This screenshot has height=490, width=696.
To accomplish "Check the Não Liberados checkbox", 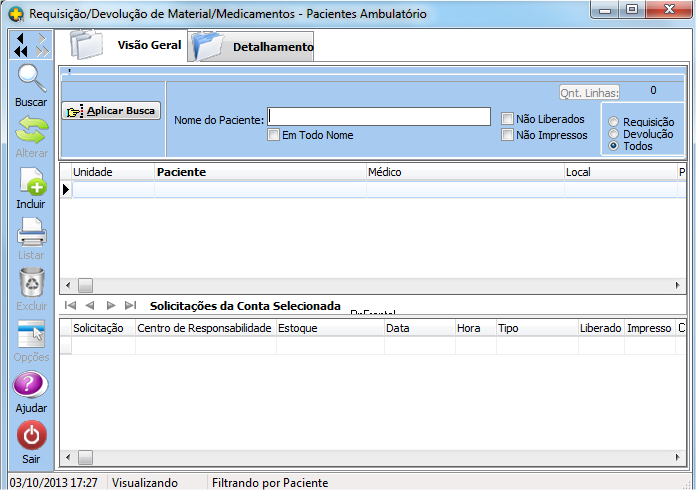I will pos(508,119).
